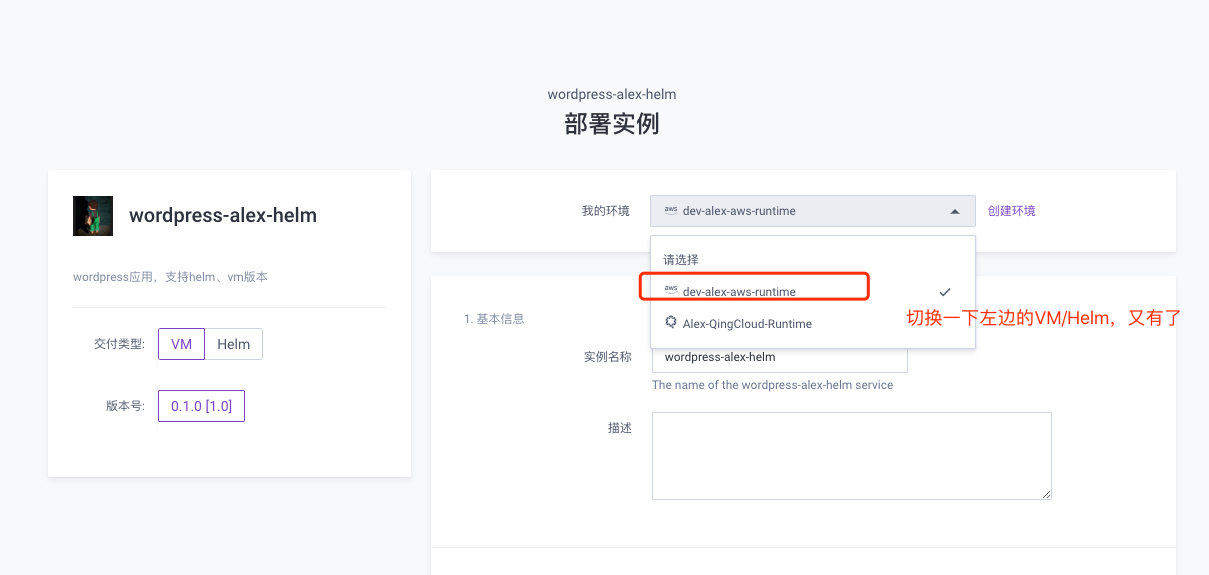
Task: Select Alex-QingCloud-Runtime option
Action: pyautogui.click(x=812, y=324)
